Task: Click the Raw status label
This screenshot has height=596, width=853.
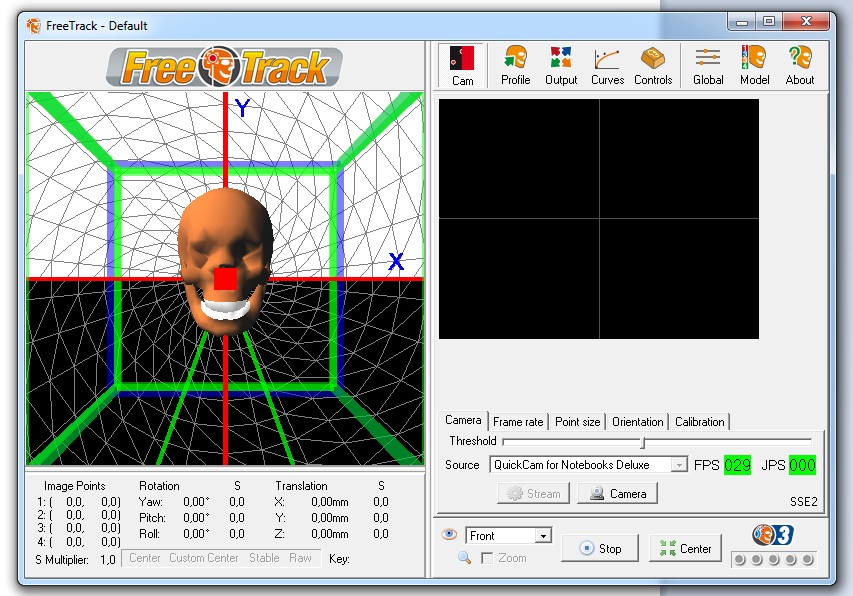Action: [x=300, y=558]
